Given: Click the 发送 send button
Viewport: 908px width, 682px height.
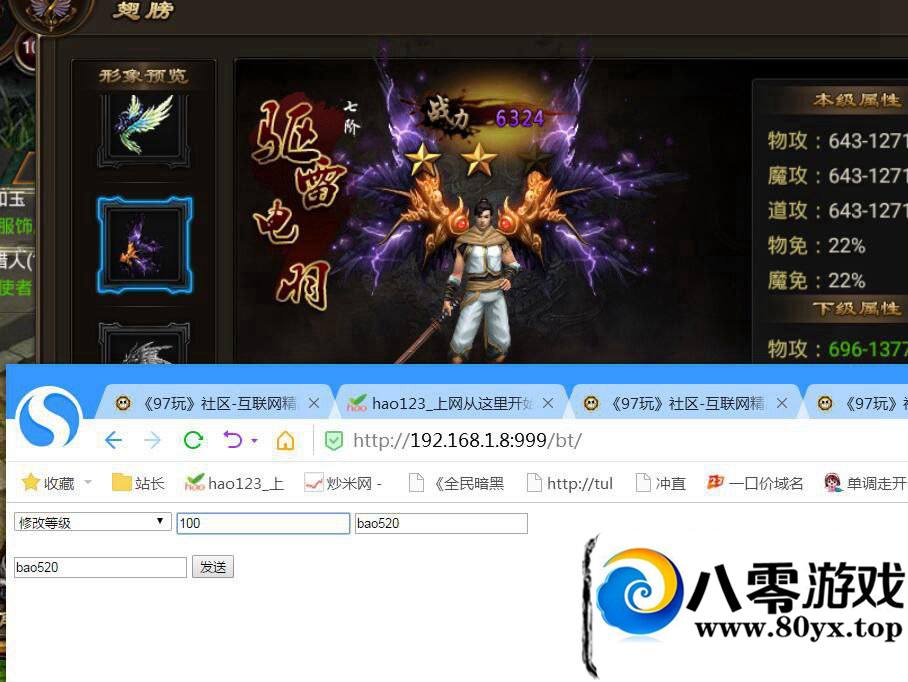Looking at the screenshot, I should [213, 567].
